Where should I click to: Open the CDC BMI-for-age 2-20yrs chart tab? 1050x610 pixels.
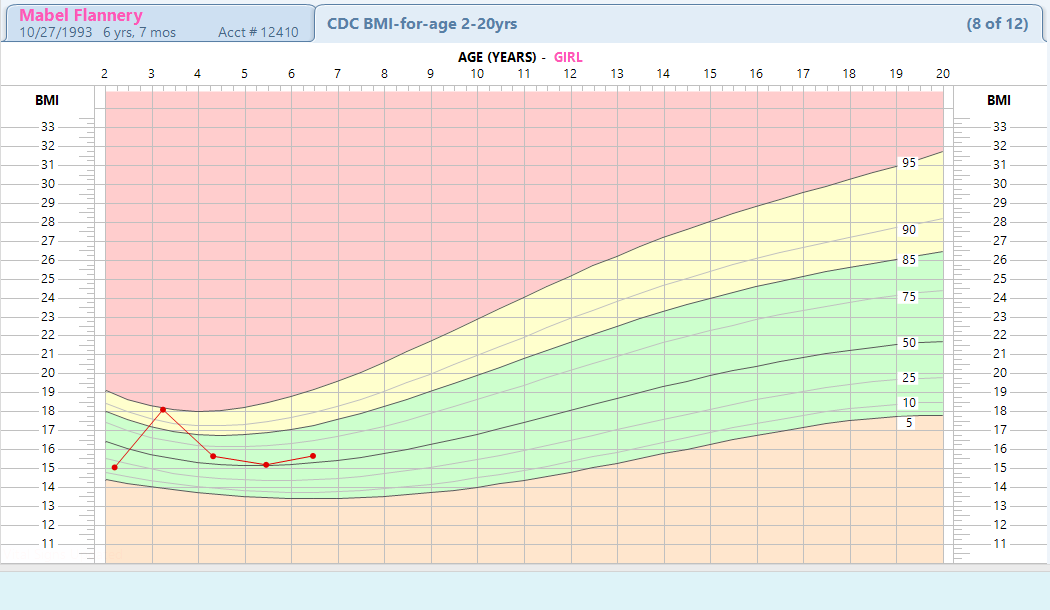pos(422,23)
